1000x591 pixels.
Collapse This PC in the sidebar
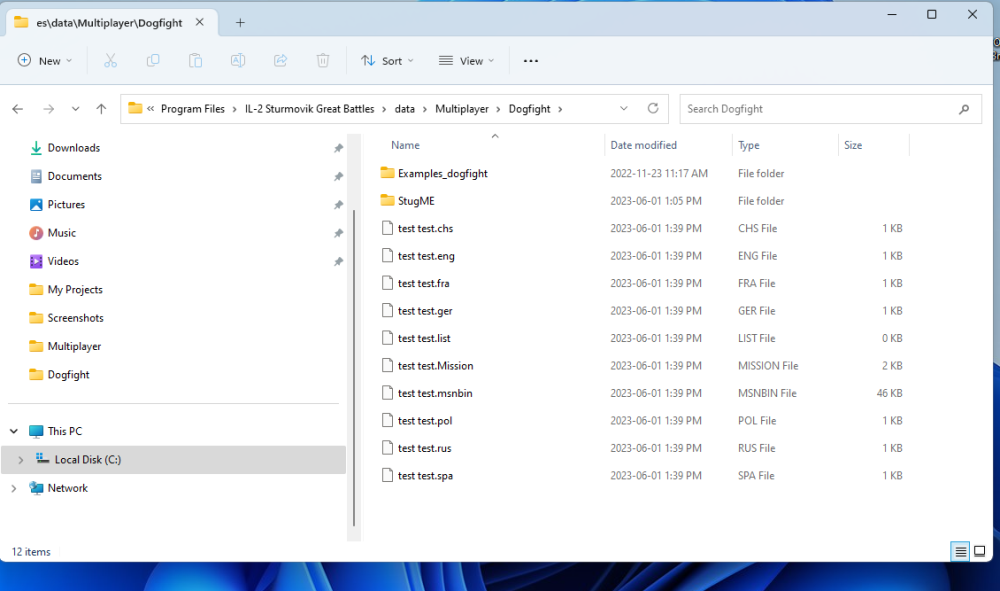click(x=13, y=430)
